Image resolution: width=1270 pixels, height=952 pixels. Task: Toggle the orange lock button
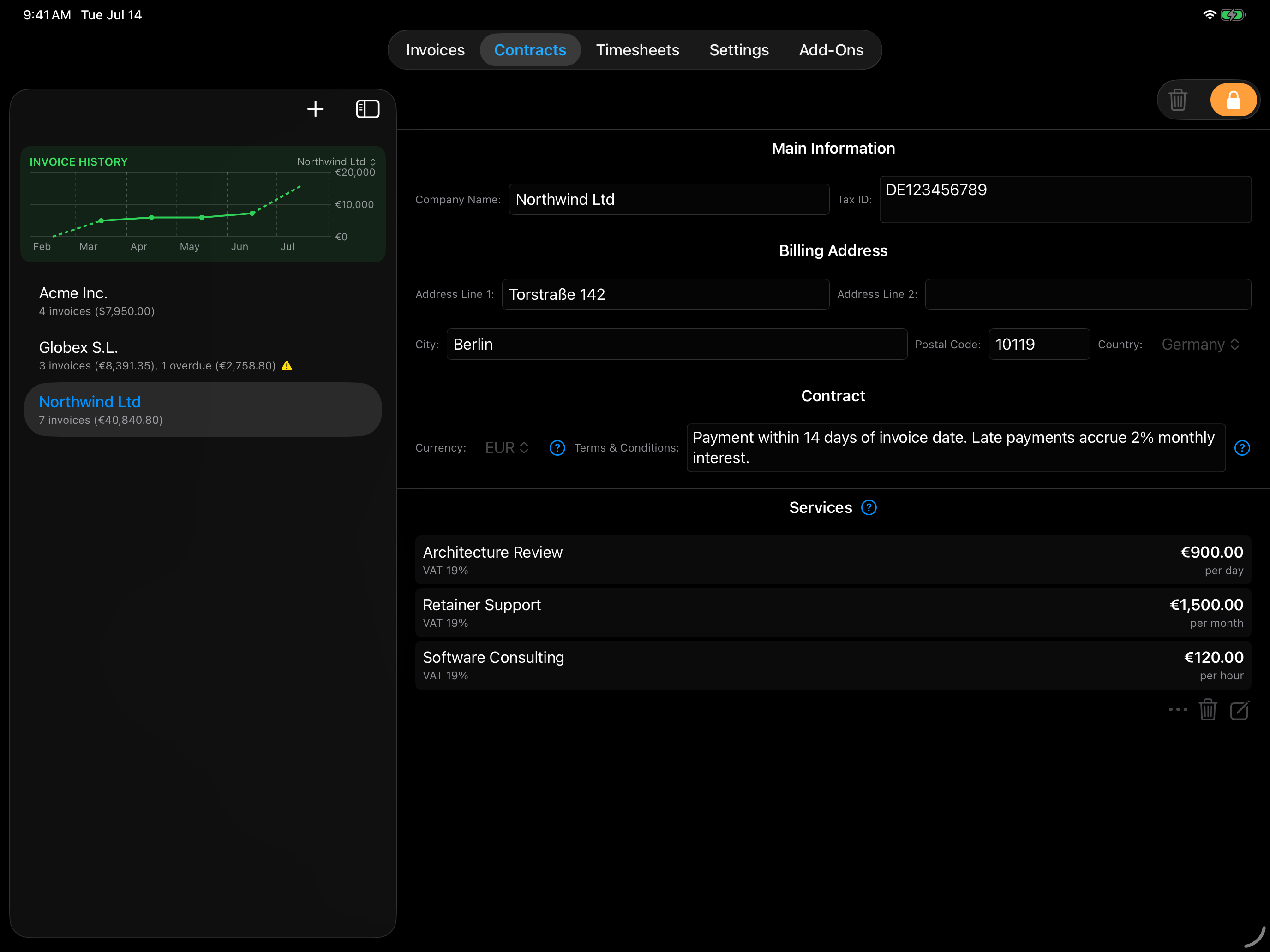(x=1233, y=100)
